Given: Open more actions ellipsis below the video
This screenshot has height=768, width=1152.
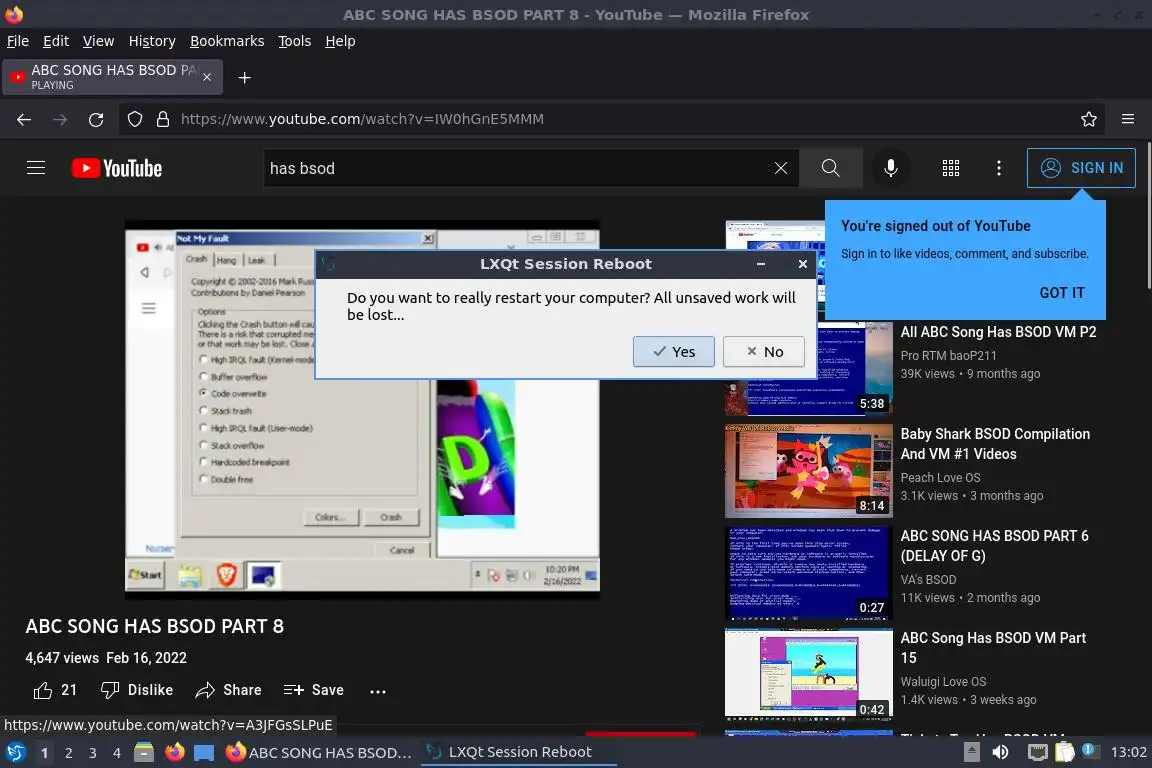Looking at the screenshot, I should 378,691.
